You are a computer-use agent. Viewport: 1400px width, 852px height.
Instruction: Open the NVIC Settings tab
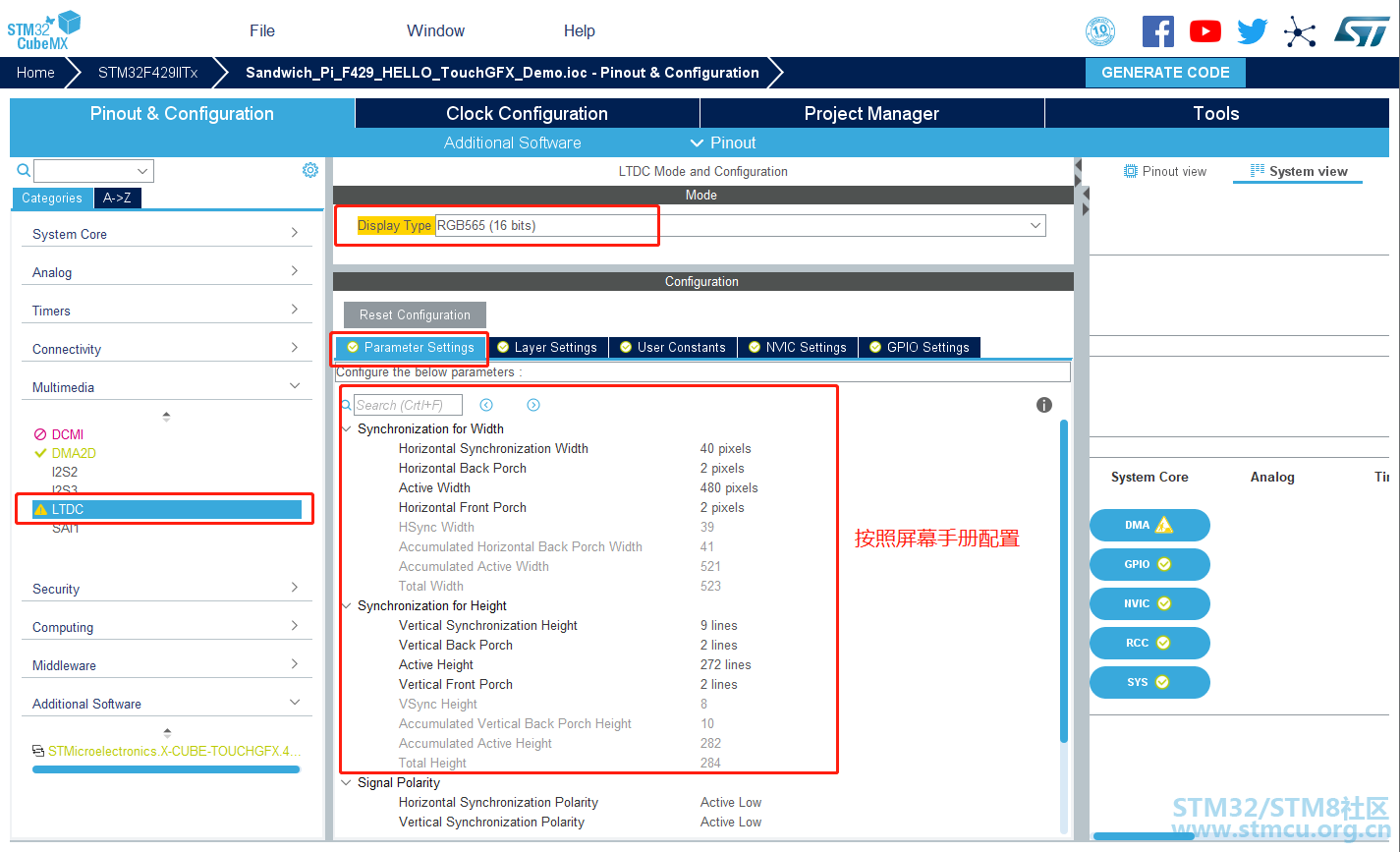point(798,347)
